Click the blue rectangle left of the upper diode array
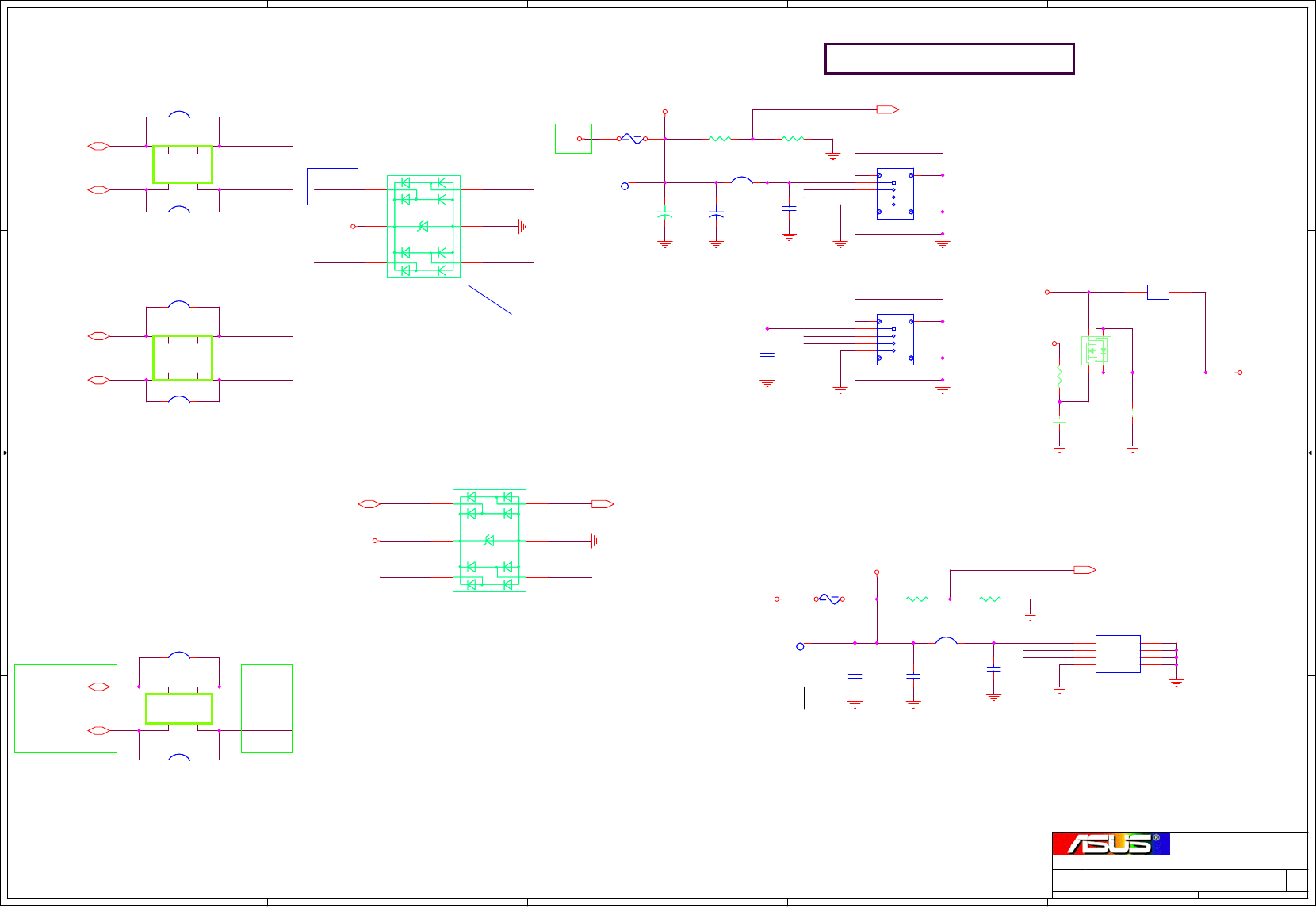The width and height of the screenshot is (1316, 907). pos(332,187)
